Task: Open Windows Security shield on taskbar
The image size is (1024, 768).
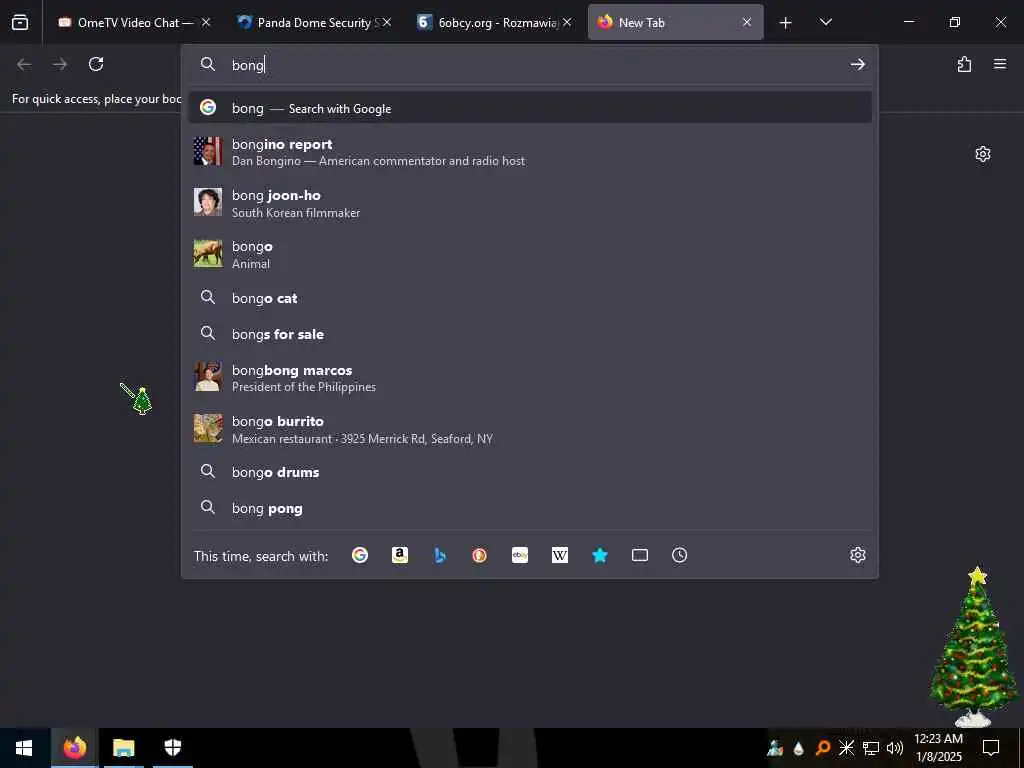Action: (x=172, y=748)
